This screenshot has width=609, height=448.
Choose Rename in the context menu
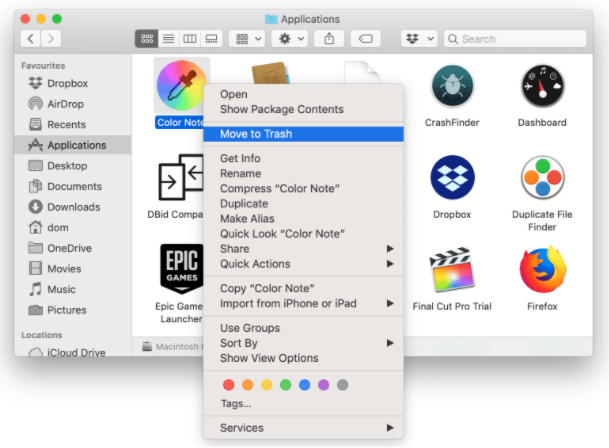[x=303, y=173]
